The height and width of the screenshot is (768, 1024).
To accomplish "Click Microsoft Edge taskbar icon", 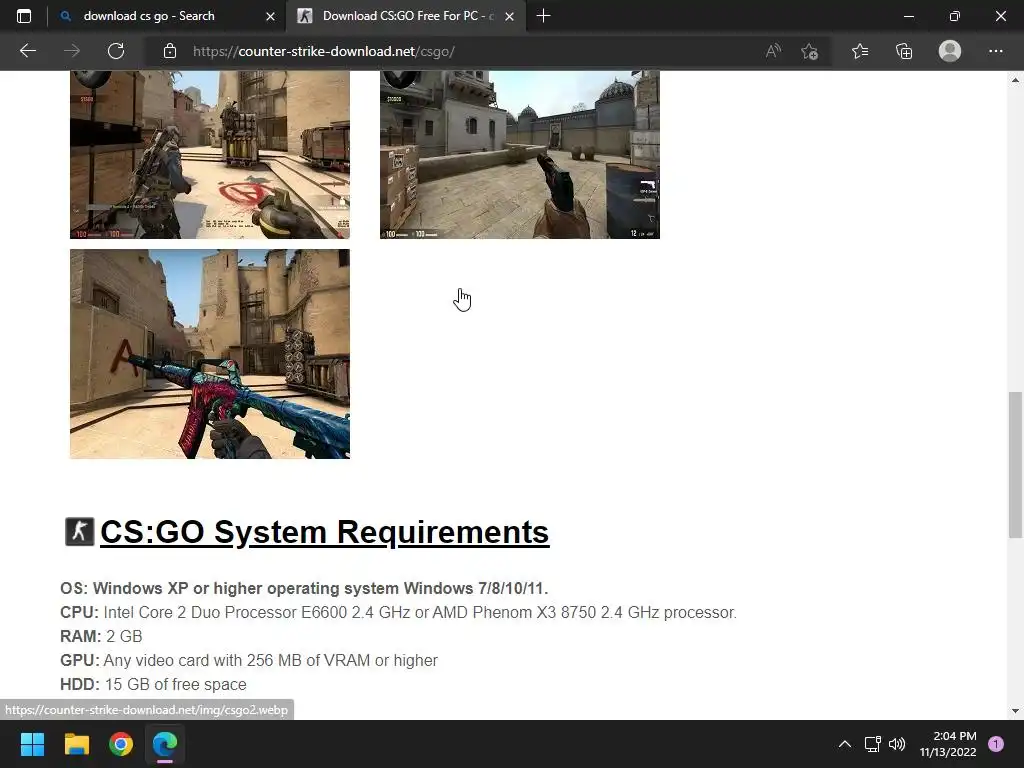I will (x=165, y=744).
